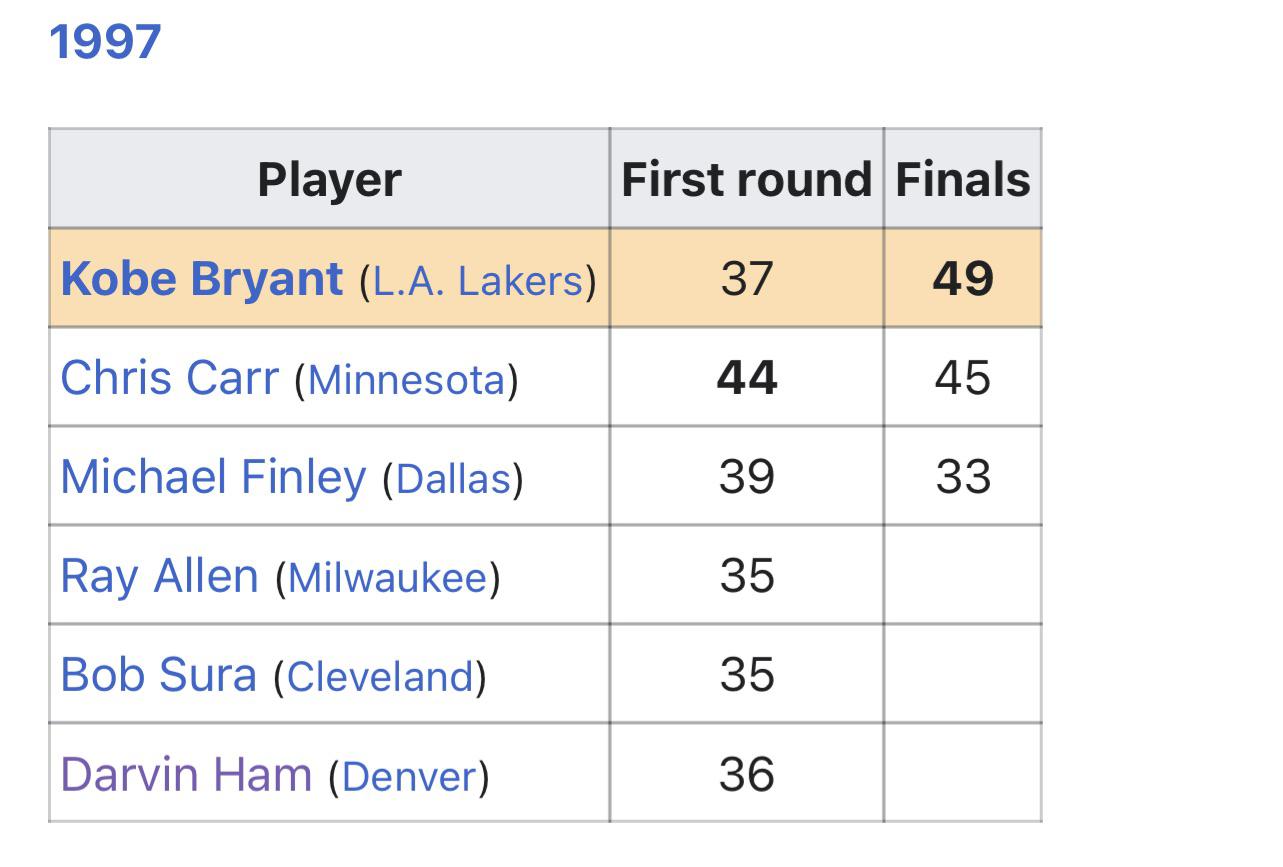Click Darvin Ham's first round score 36
1283x867 pixels.
click(746, 774)
